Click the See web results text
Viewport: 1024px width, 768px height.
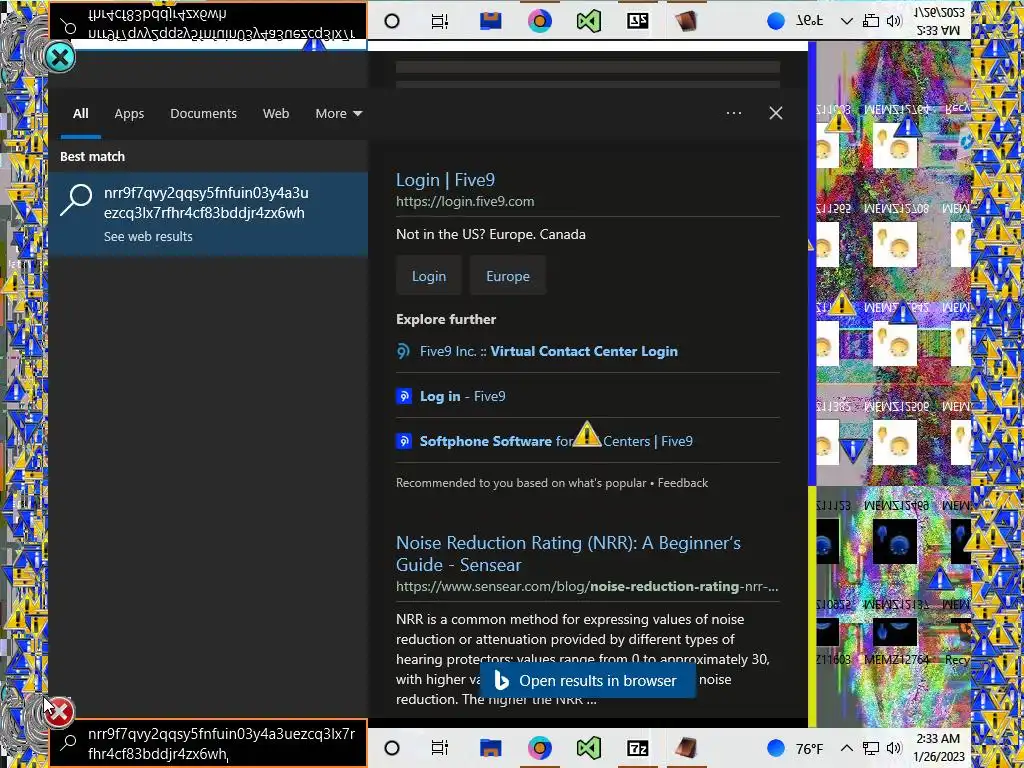(148, 236)
